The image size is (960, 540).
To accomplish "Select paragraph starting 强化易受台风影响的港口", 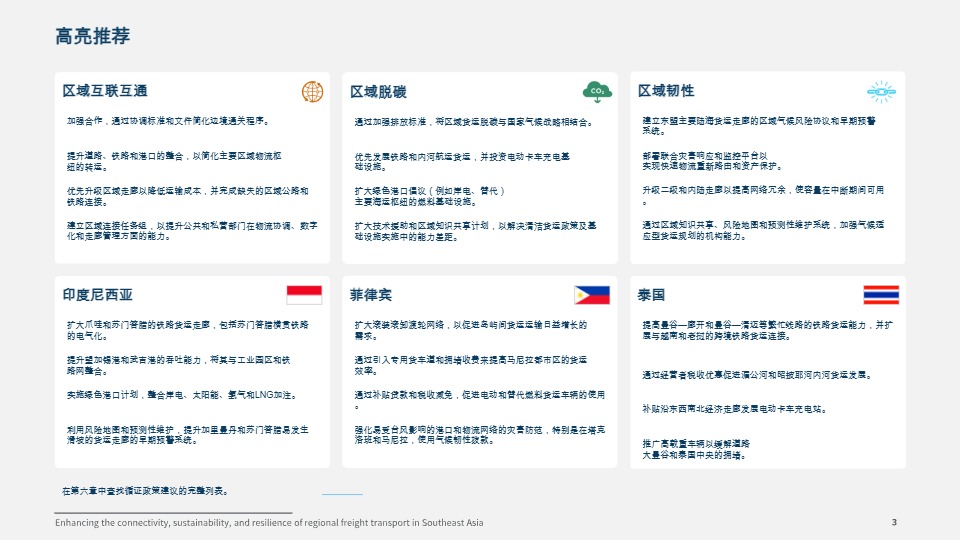I will tap(479, 435).
